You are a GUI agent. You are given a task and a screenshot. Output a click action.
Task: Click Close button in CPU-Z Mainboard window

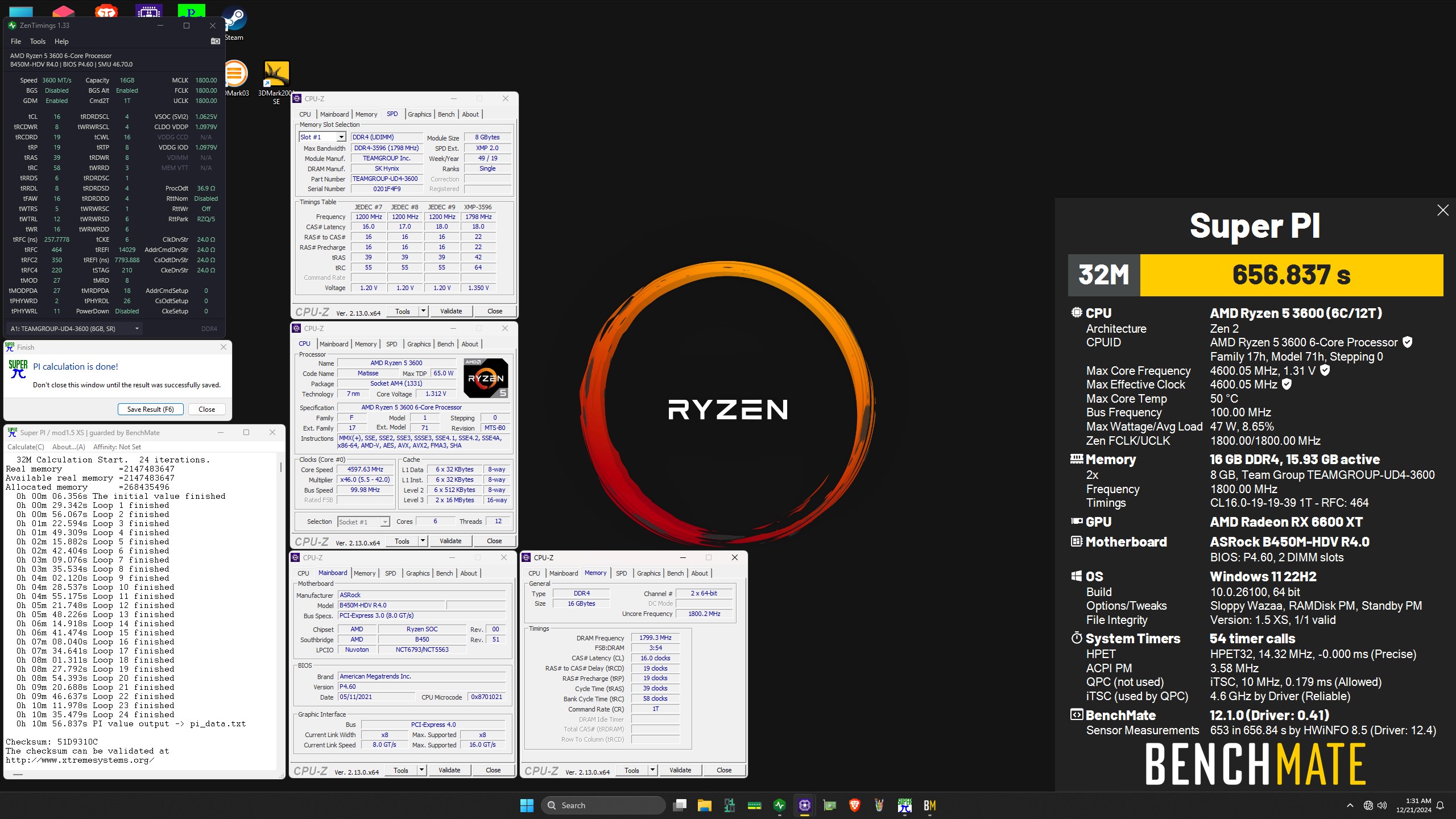[493, 770]
